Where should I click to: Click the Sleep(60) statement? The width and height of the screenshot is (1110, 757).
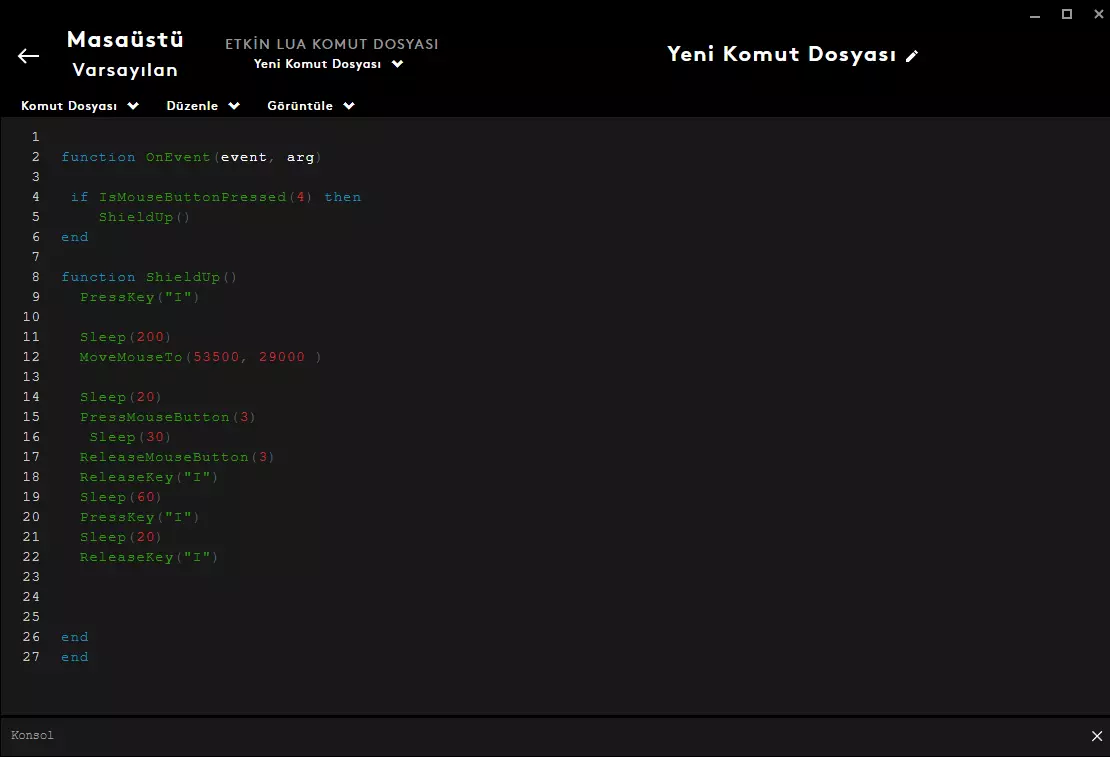coord(120,497)
